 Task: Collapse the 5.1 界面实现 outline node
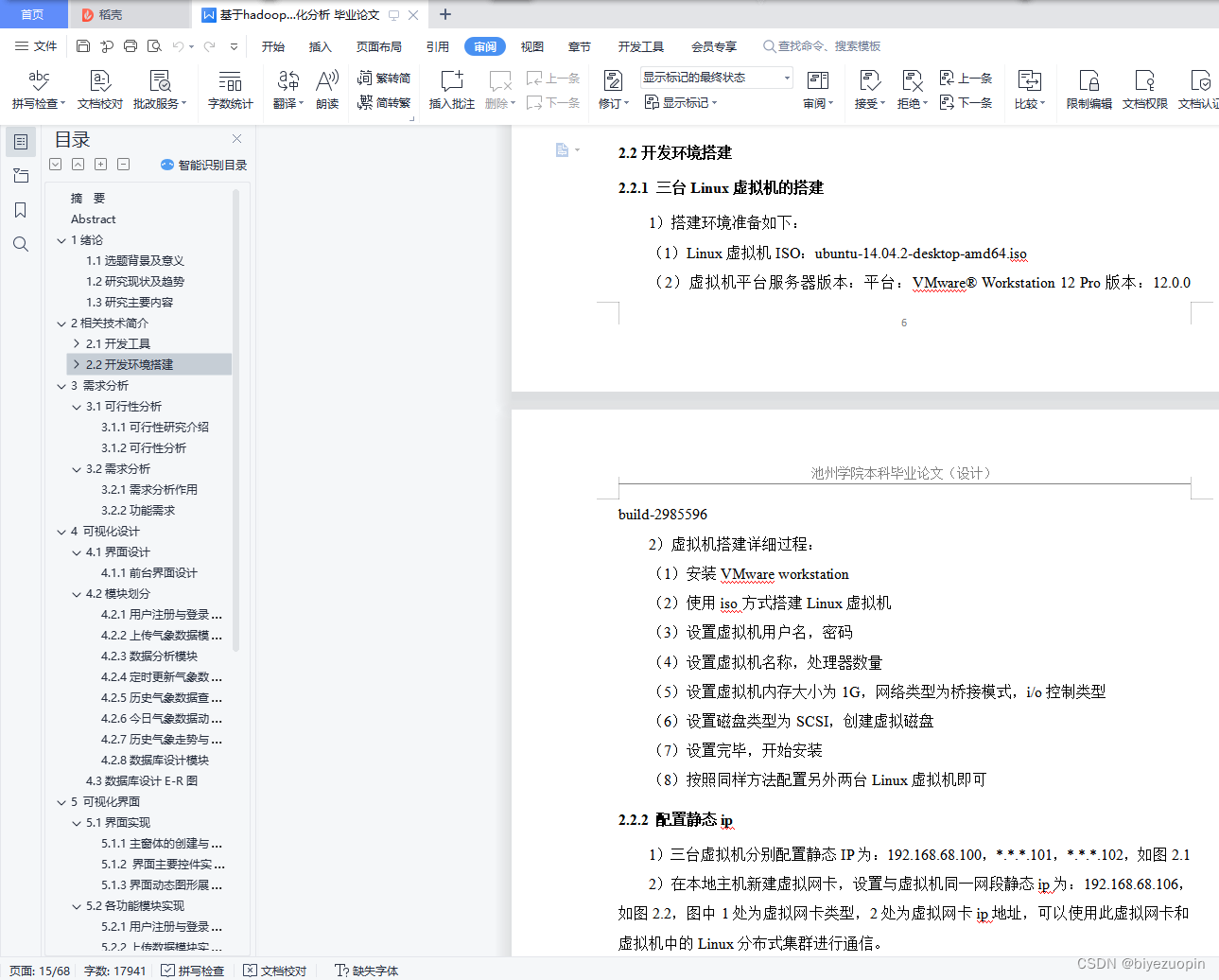(77, 823)
